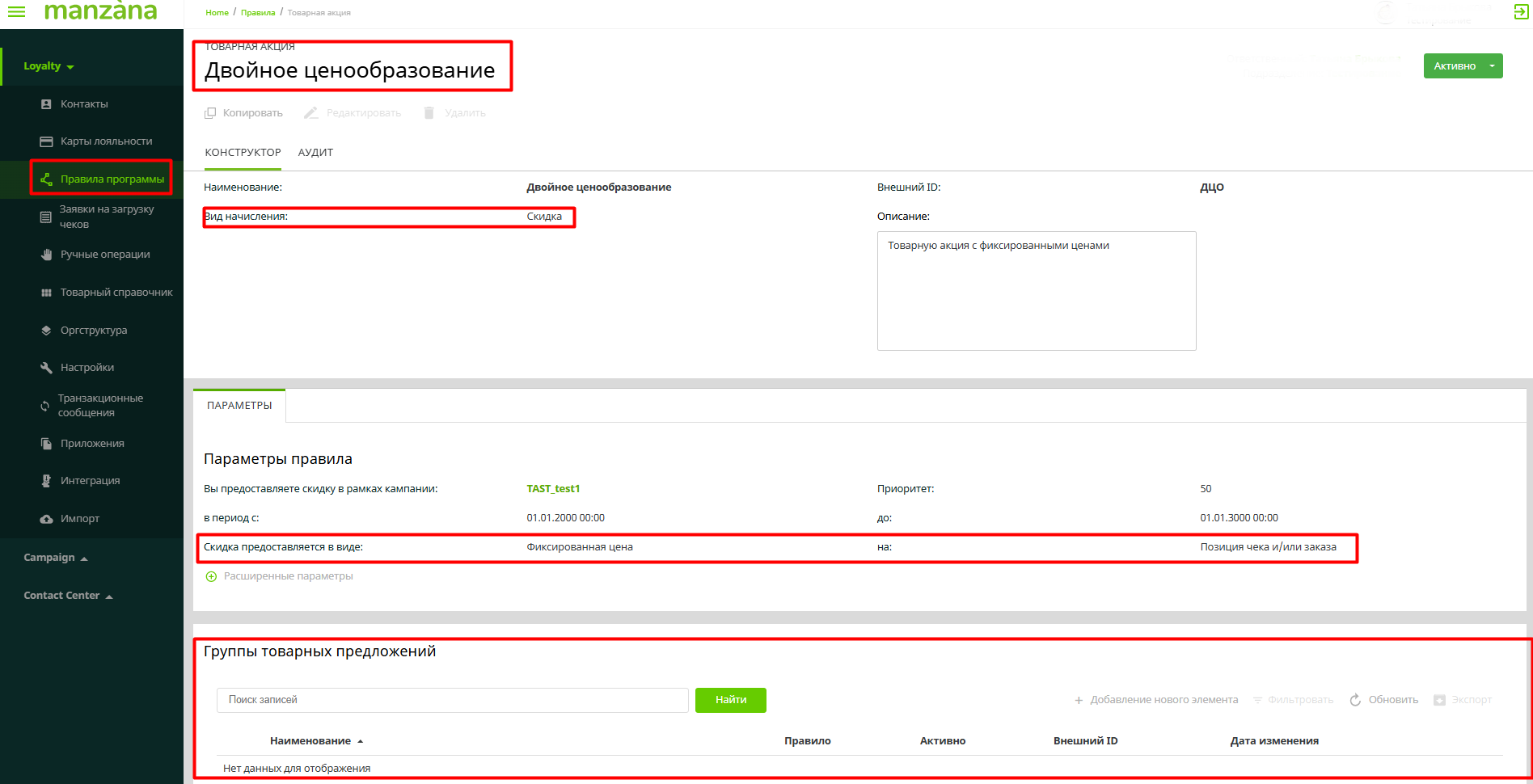
Task: Open Контакты from the sidebar
Action: [x=84, y=104]
